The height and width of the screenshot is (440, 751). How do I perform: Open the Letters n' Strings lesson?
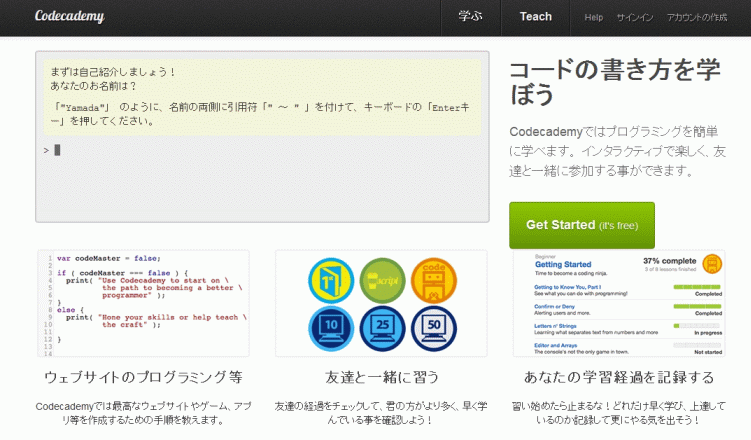tap(555, 326)
